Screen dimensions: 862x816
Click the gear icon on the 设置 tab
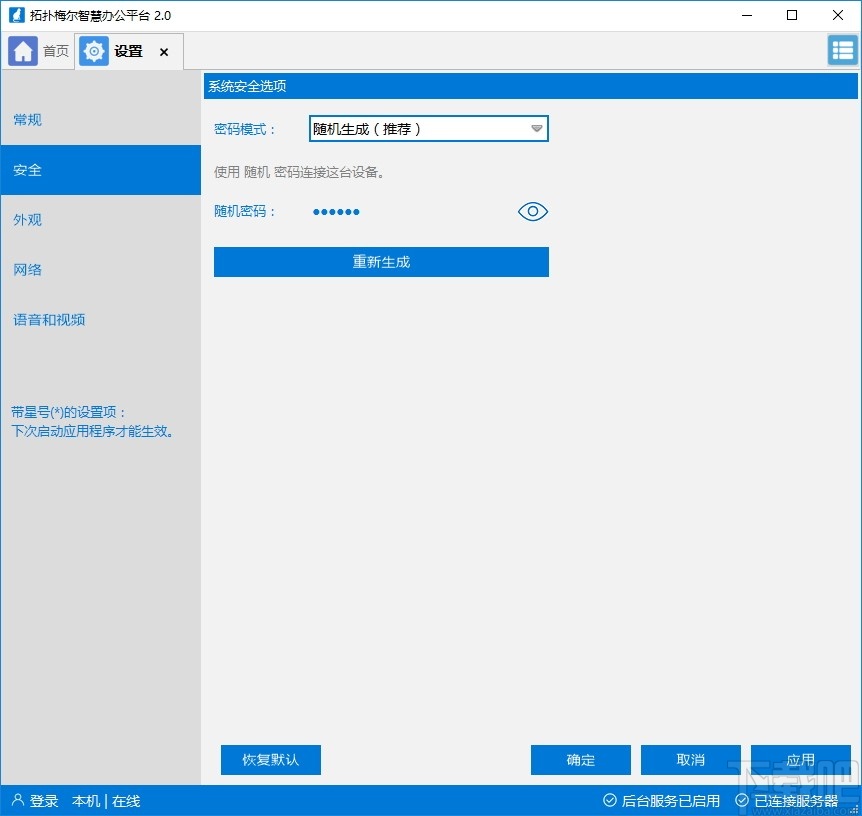click(93, 50)
